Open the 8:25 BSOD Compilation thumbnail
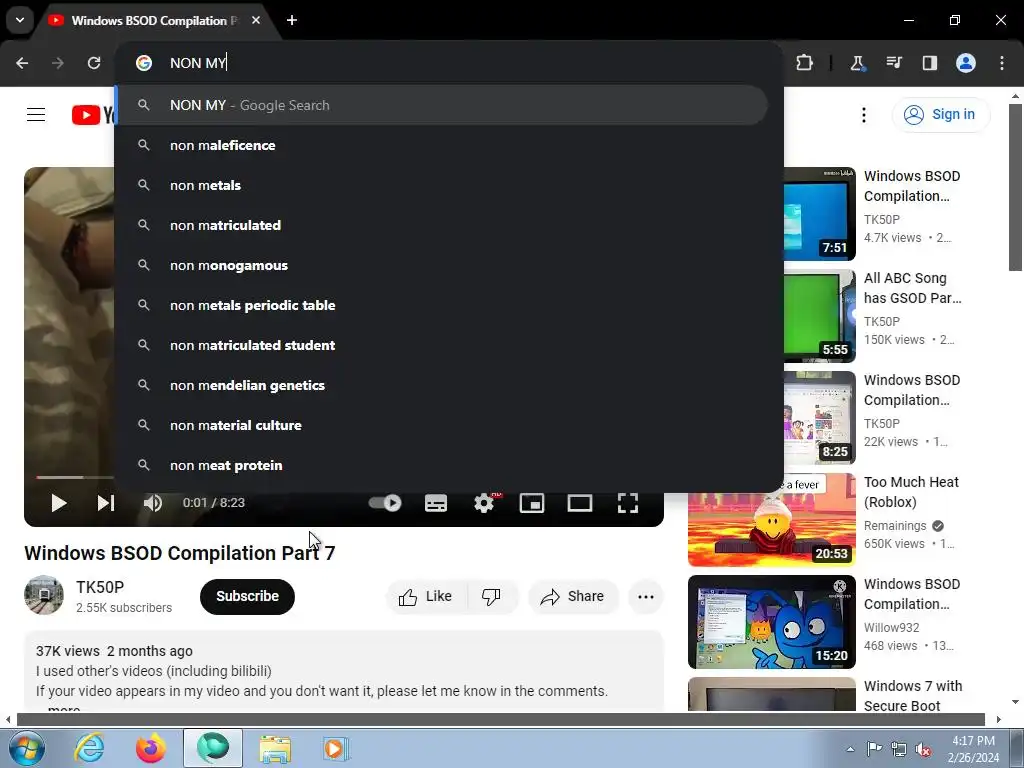 [x=820, y=417]
